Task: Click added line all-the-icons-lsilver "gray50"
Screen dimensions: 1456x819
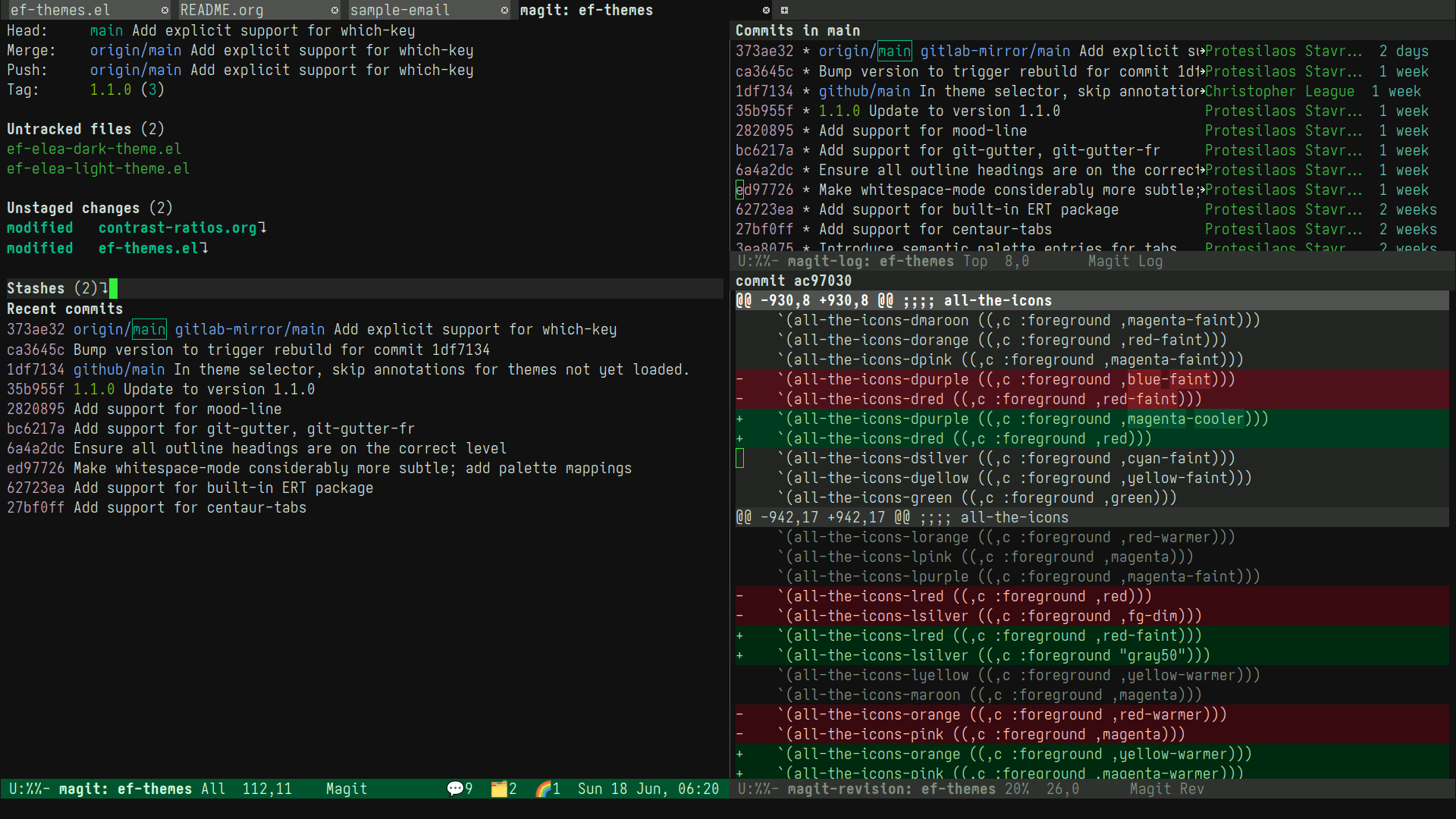Action: point(1092,655)
